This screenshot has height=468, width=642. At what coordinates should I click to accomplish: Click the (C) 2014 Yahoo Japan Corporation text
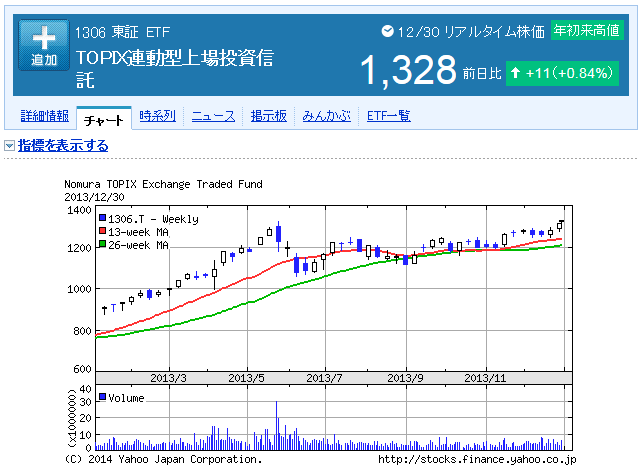[x=163, y=459]
